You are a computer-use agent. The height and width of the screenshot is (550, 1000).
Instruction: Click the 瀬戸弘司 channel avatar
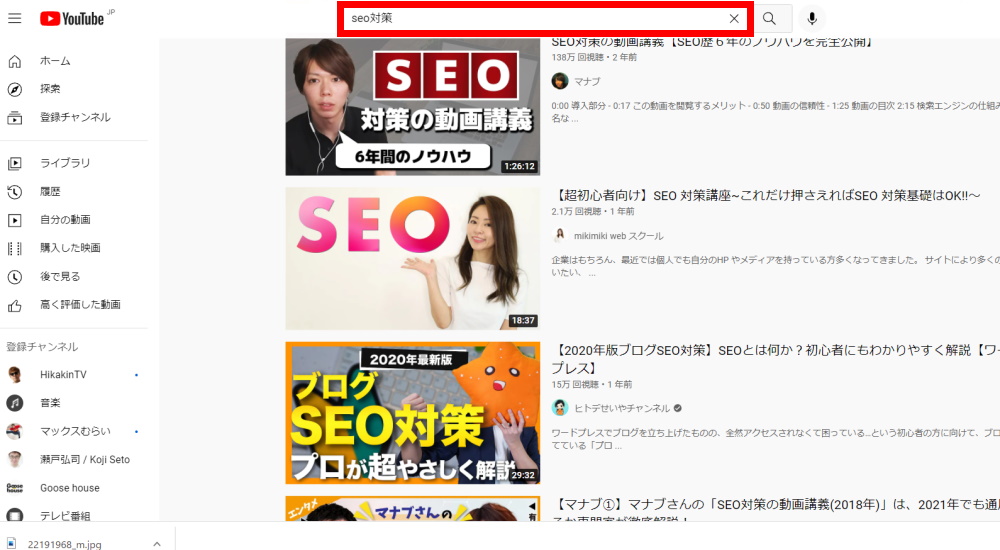tap(15, 459)
